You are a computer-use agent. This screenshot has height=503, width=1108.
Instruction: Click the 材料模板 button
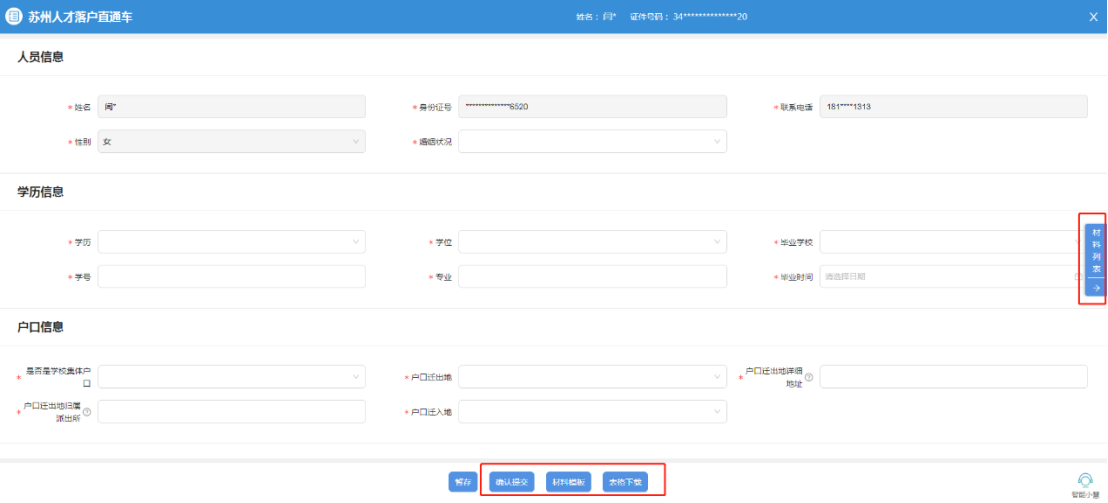(x=568, y=482)
